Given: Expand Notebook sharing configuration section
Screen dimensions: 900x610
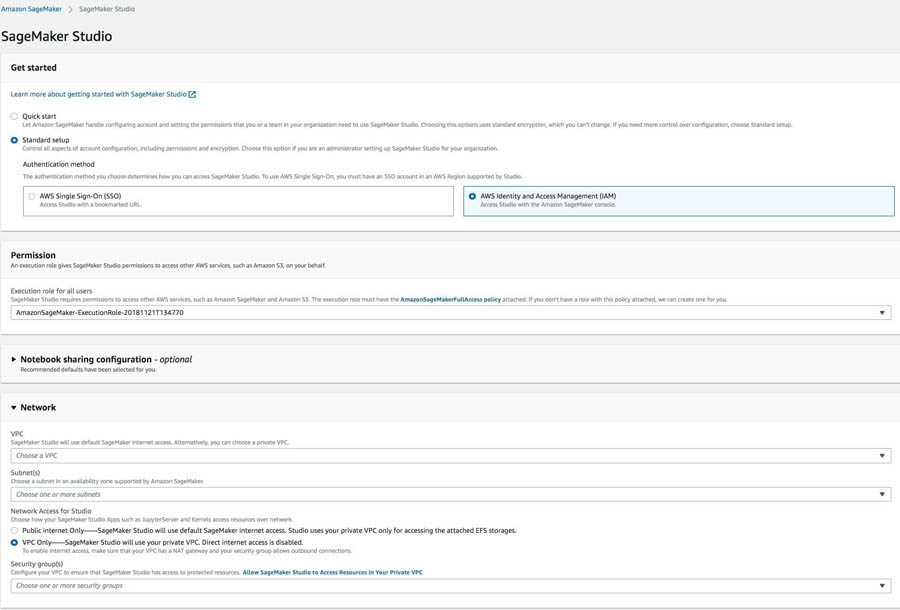Looking at the screenshot, I should [14, 359].
